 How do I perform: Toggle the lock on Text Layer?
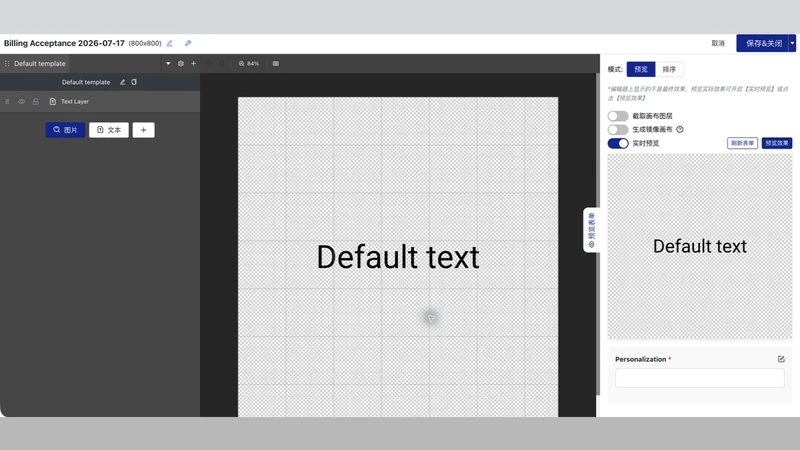click(x=36, y=102)
